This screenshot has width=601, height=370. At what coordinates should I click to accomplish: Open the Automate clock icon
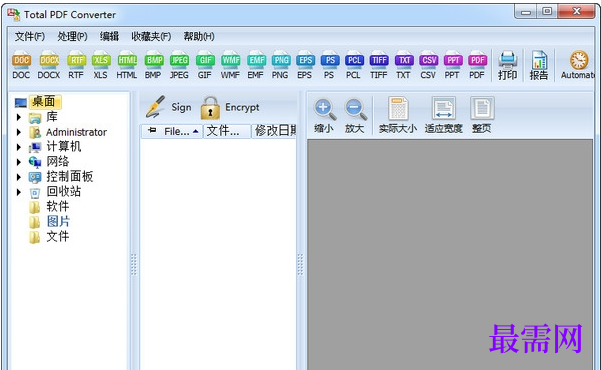(578, 65)
